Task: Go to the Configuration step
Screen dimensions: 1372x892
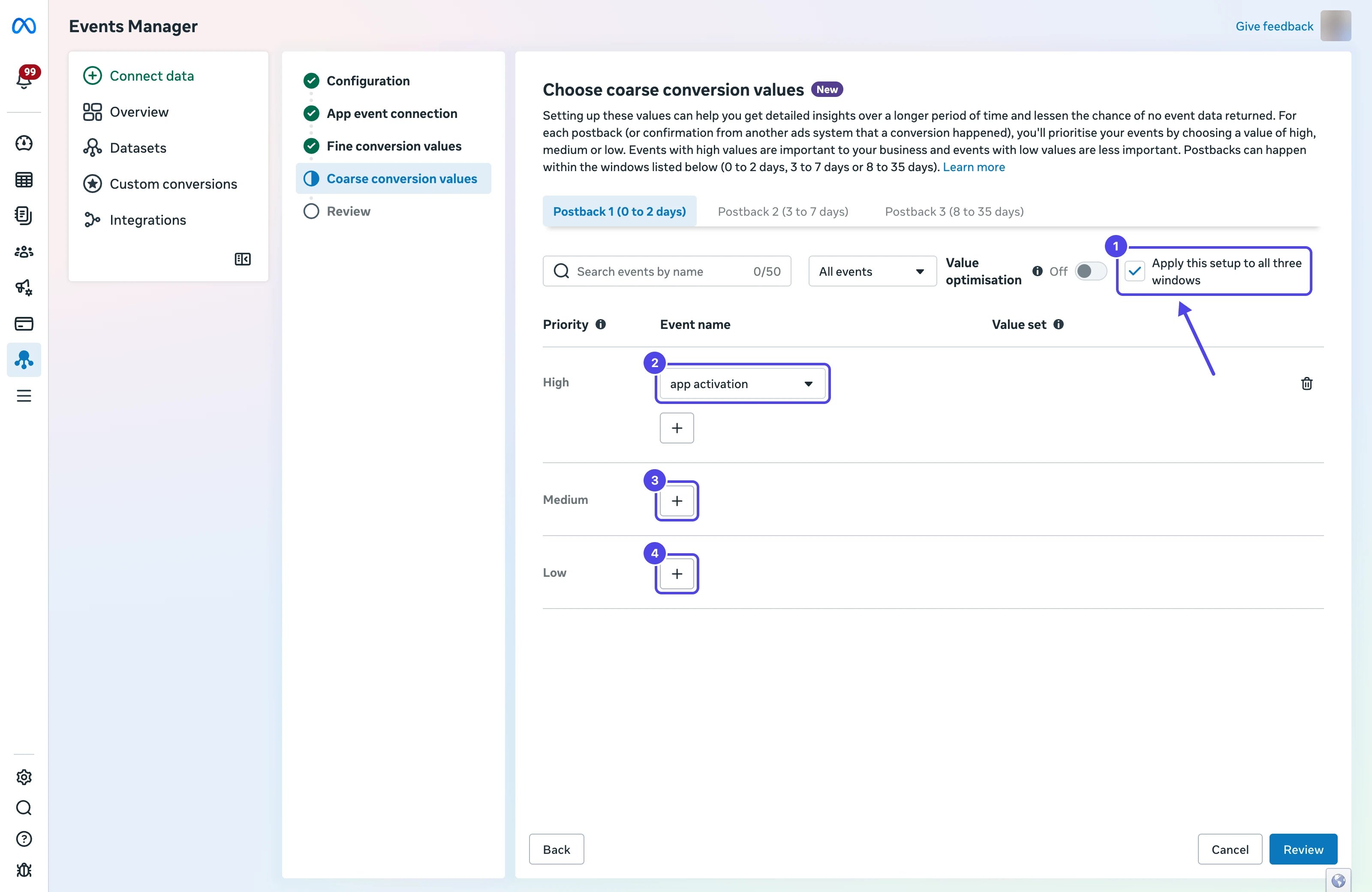Action: (x=368, y=81)
